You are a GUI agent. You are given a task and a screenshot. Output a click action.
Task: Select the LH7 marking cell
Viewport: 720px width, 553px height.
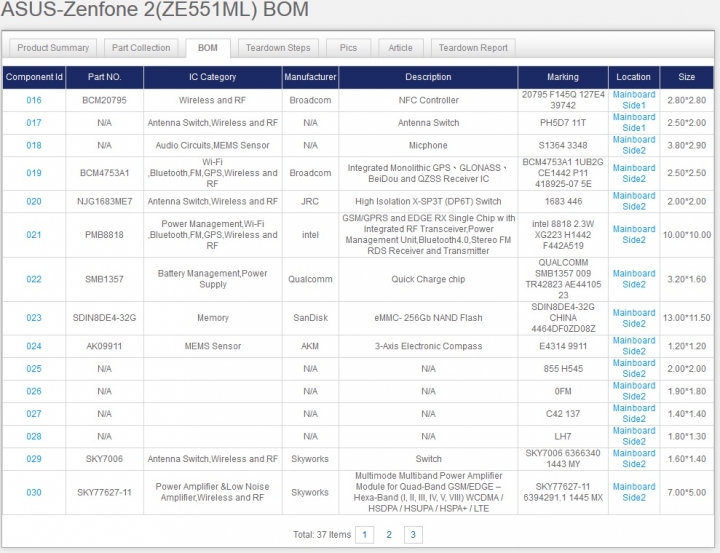(x=563, y=436)
